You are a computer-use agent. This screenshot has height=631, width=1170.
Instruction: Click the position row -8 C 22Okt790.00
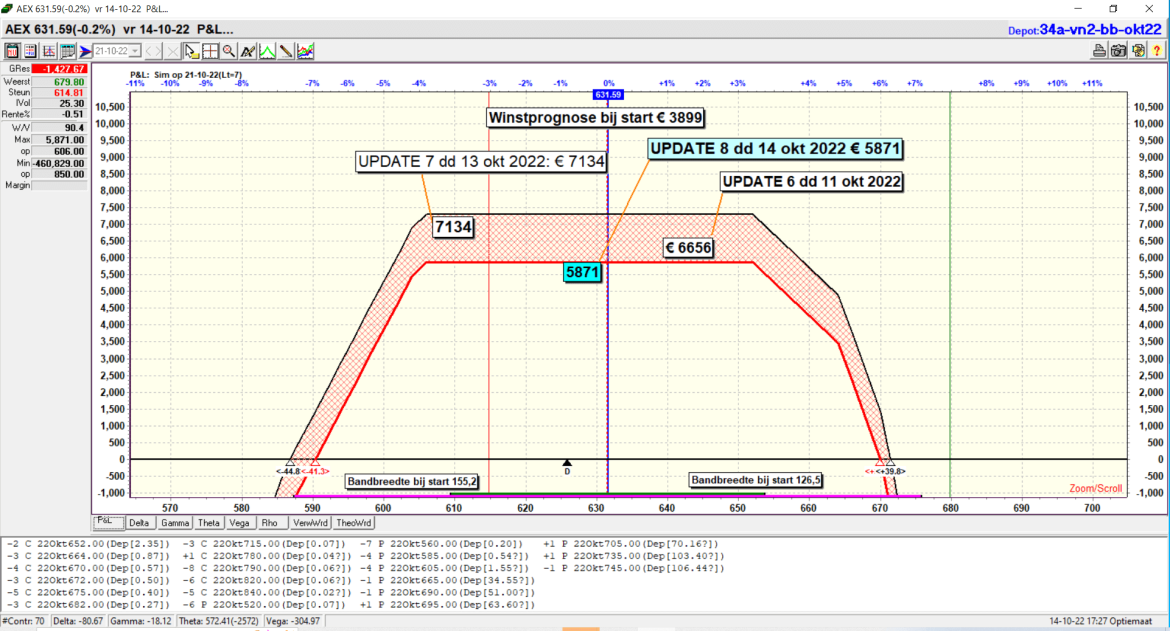[x=266, y=568]
